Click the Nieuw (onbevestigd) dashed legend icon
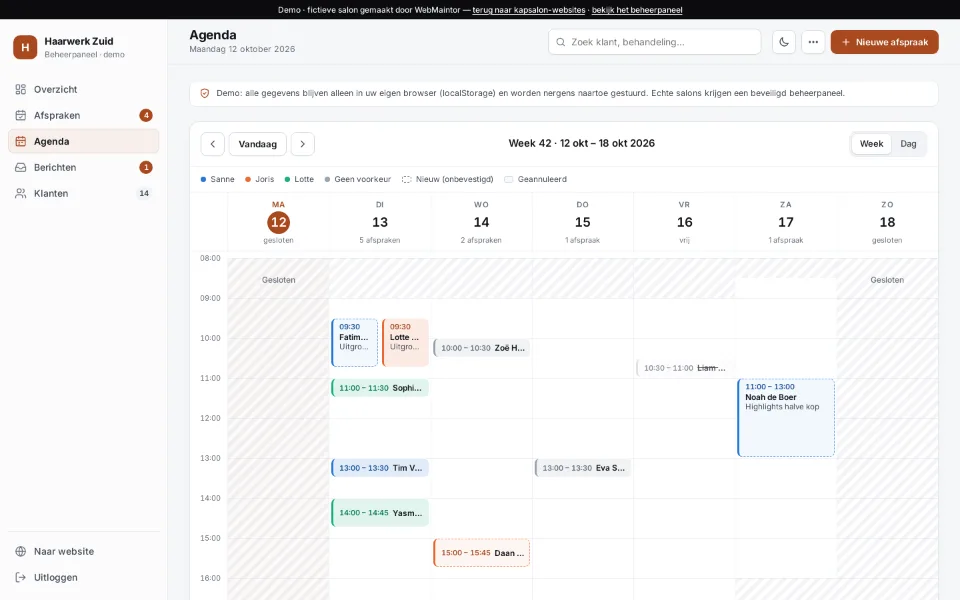The image size is (960, 600). [407, 179]
